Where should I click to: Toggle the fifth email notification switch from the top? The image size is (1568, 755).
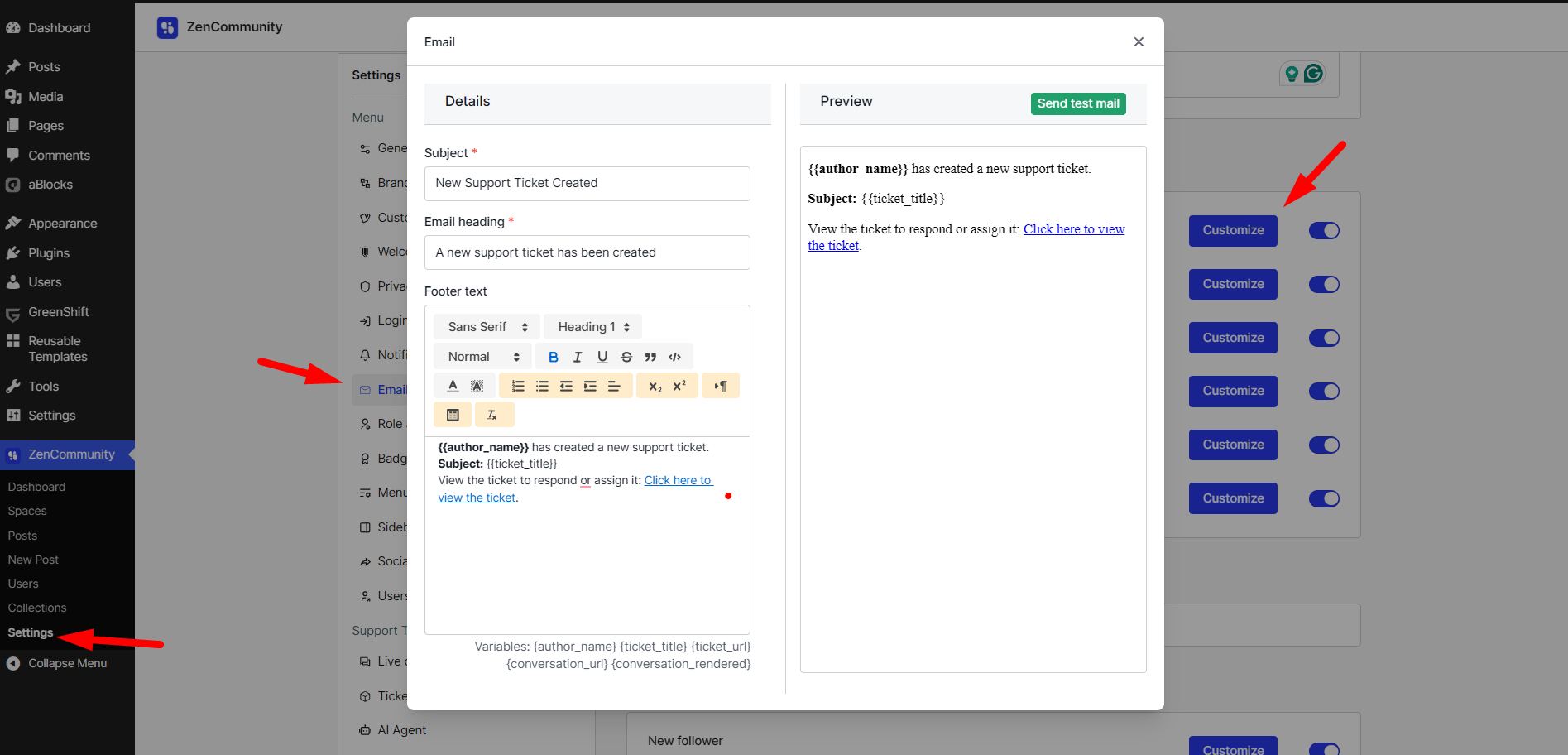pyautogui.click(x=1324, y=445)
